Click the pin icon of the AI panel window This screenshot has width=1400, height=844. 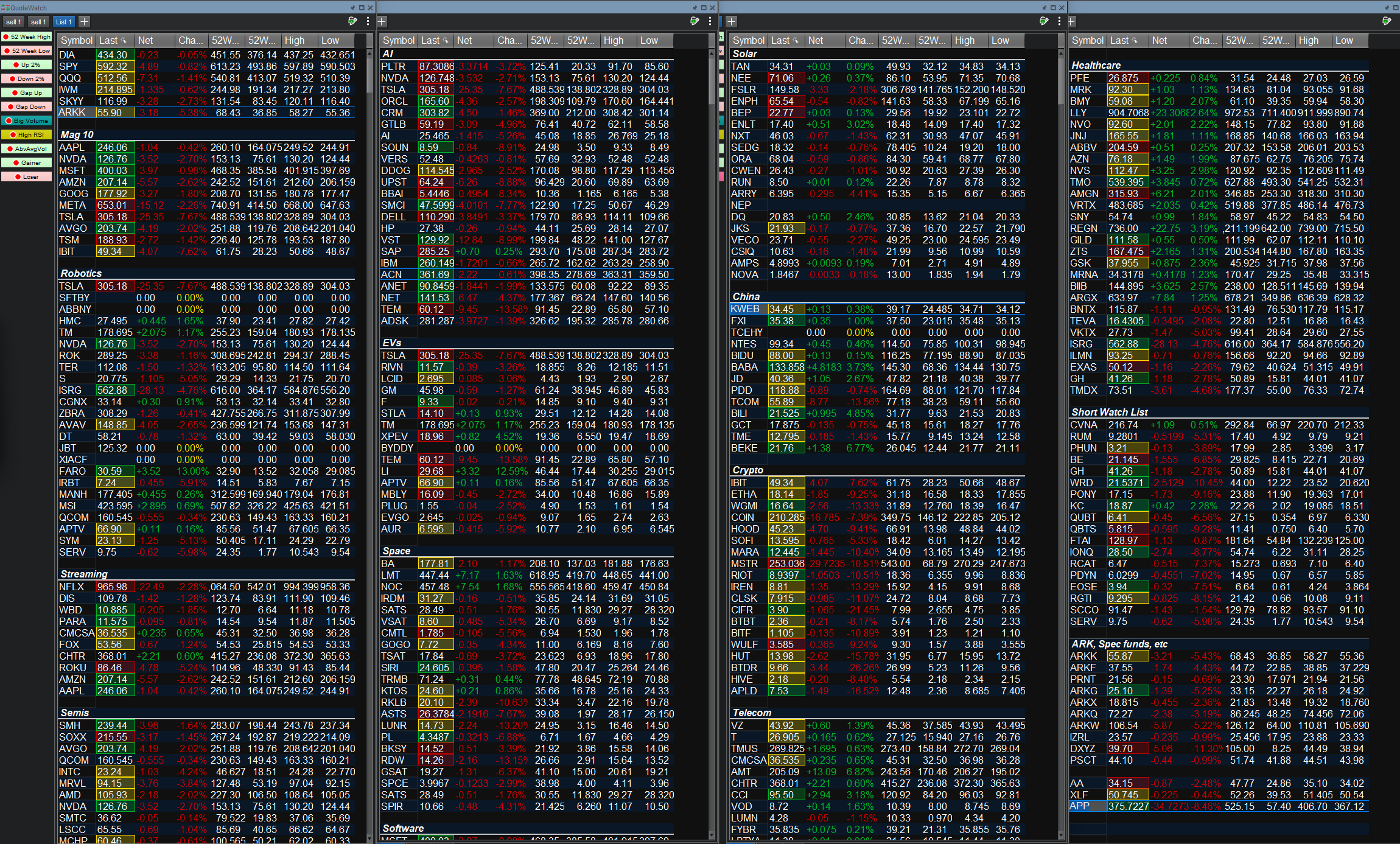[x=695, y=7]
